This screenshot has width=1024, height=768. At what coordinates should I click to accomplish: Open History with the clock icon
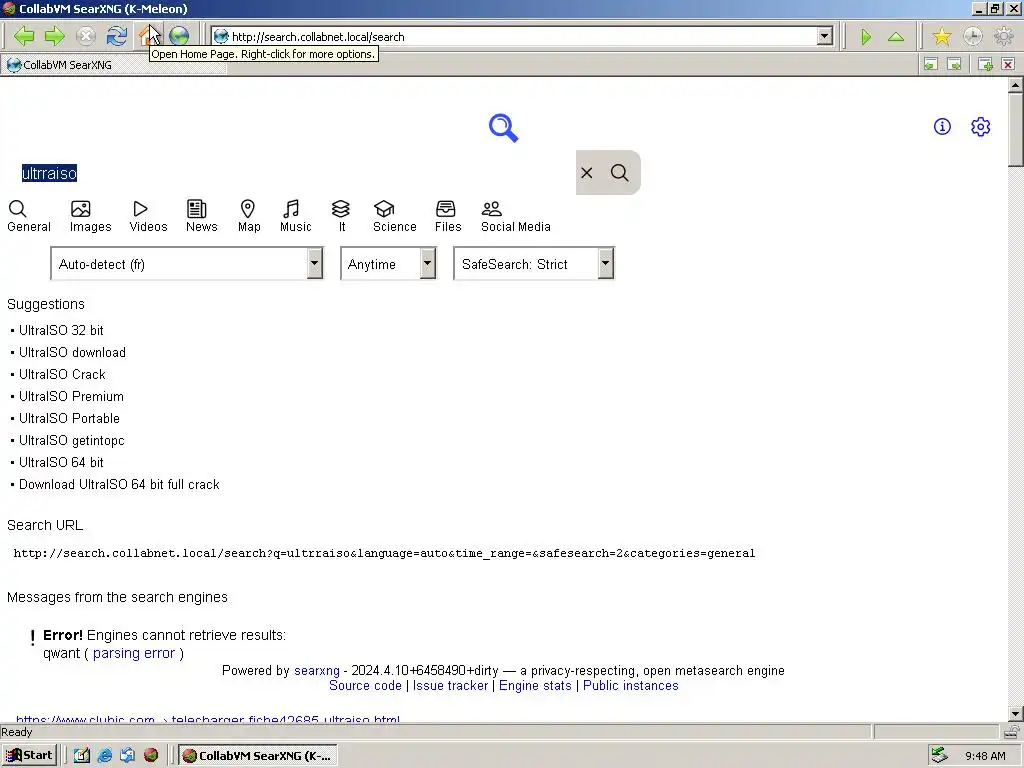point(972,37)
